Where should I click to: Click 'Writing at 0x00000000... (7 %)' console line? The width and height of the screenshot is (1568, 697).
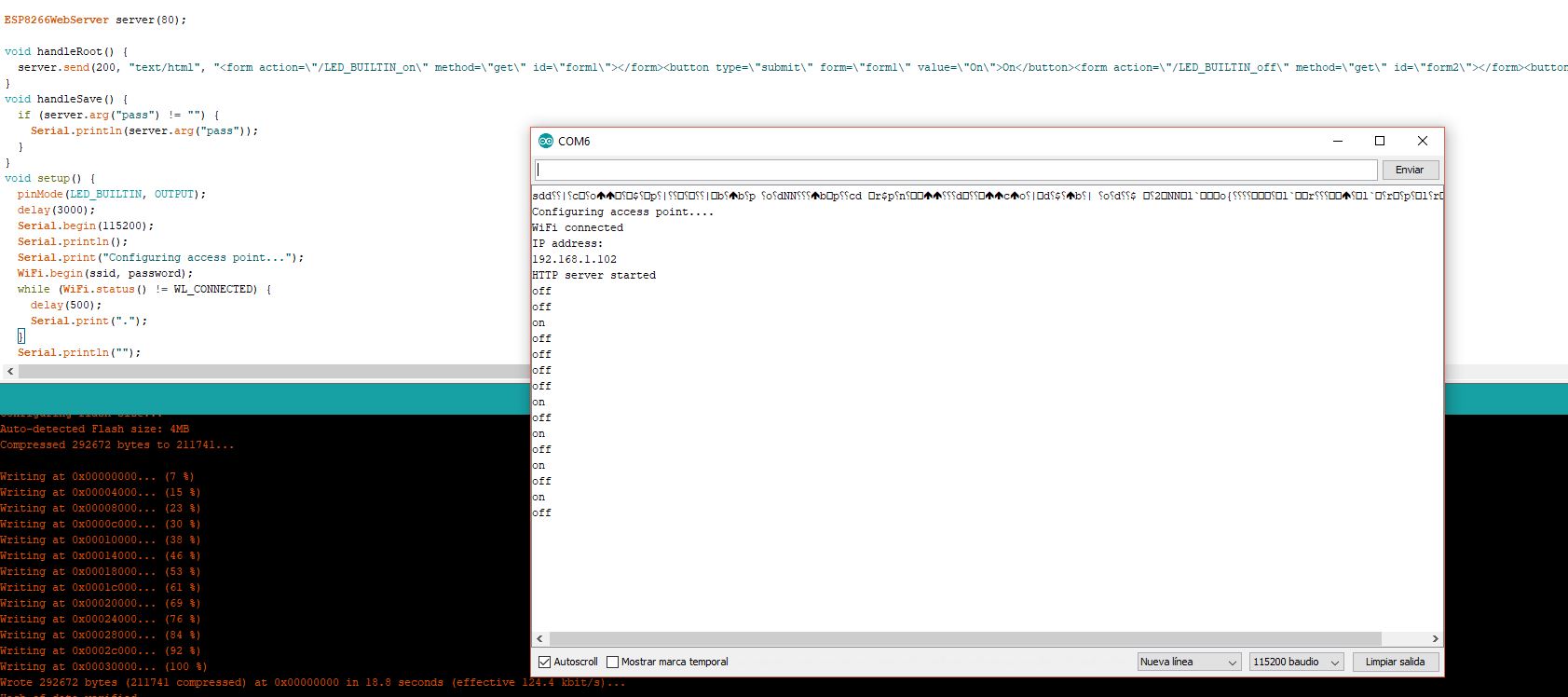click(x=97, y=476)
